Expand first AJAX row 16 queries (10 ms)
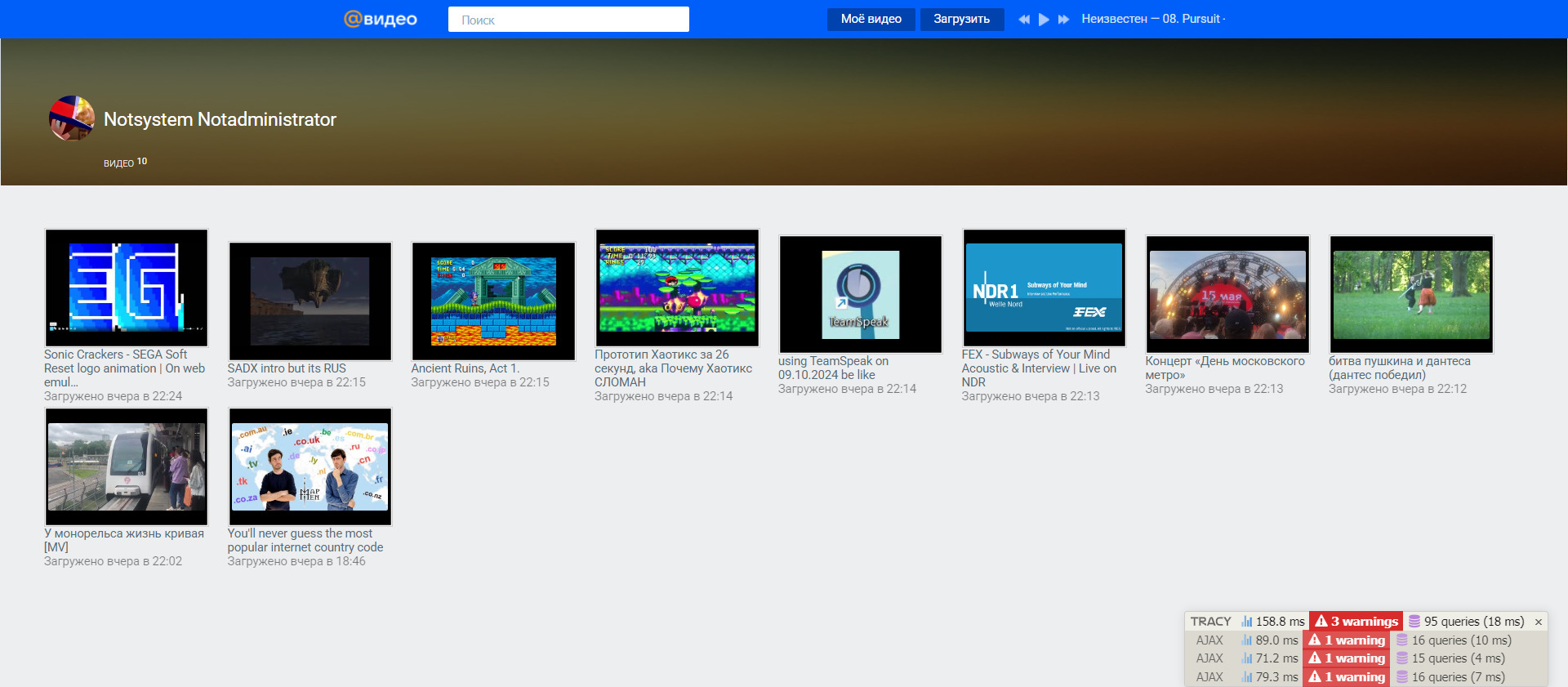The height and width of the screenshot is (687, 1568). (x=1454, y=640)
